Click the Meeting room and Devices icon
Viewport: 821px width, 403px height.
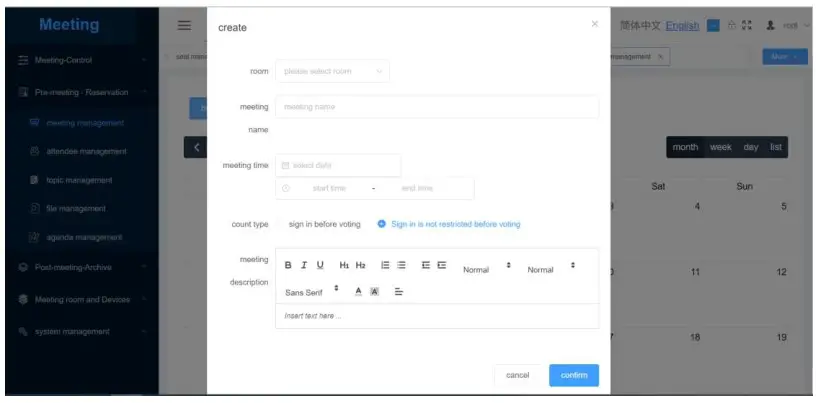(x=23, y=300)
